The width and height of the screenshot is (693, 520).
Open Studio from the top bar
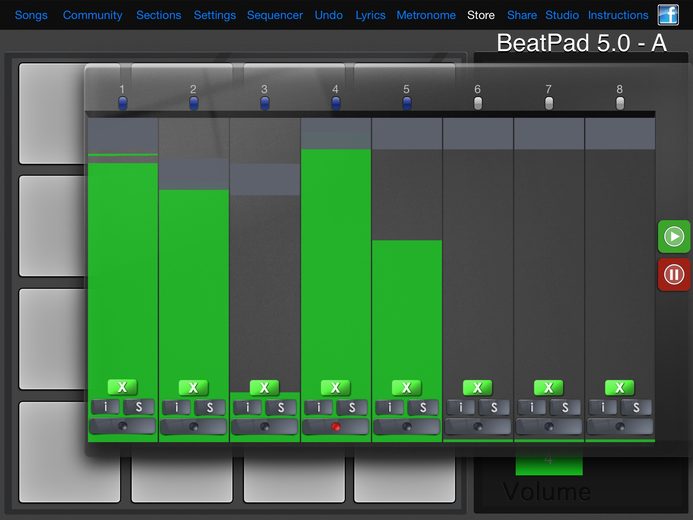click(x=562, y=15)
